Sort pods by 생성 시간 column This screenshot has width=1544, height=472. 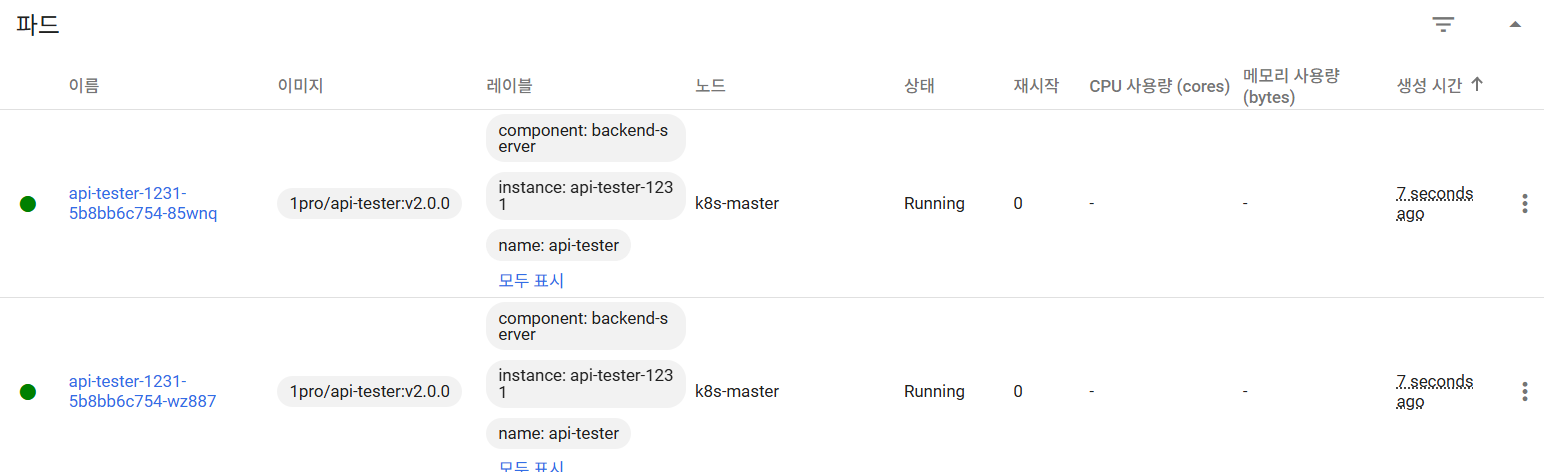coord(1429,86)
